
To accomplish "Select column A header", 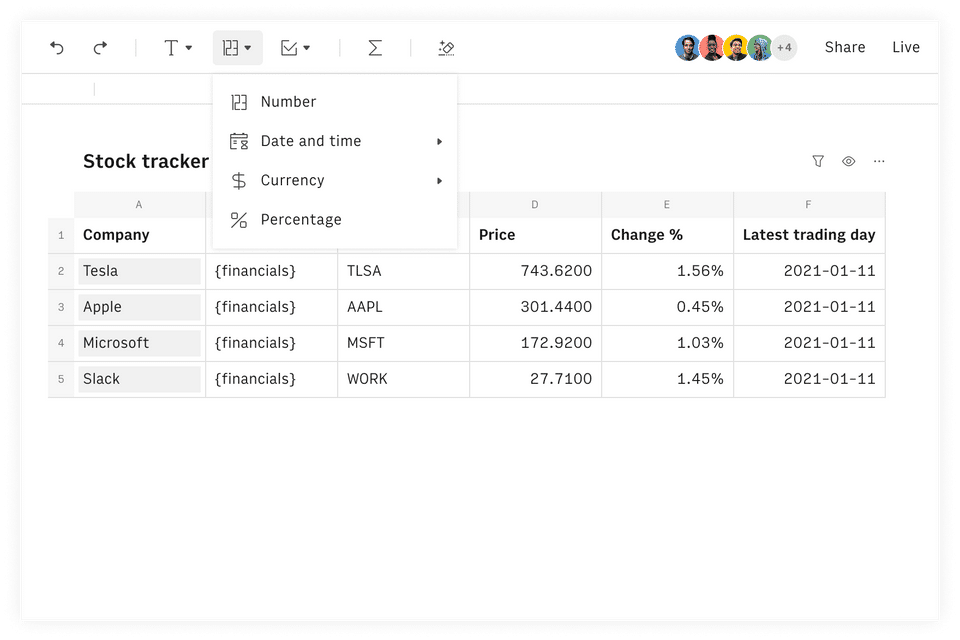I will [x=139, y=205].
